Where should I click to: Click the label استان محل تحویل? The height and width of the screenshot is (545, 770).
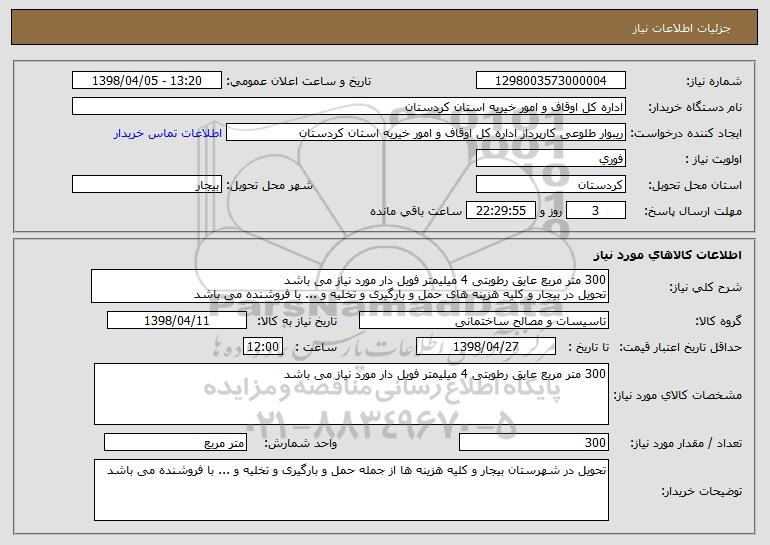coord(695,185)
